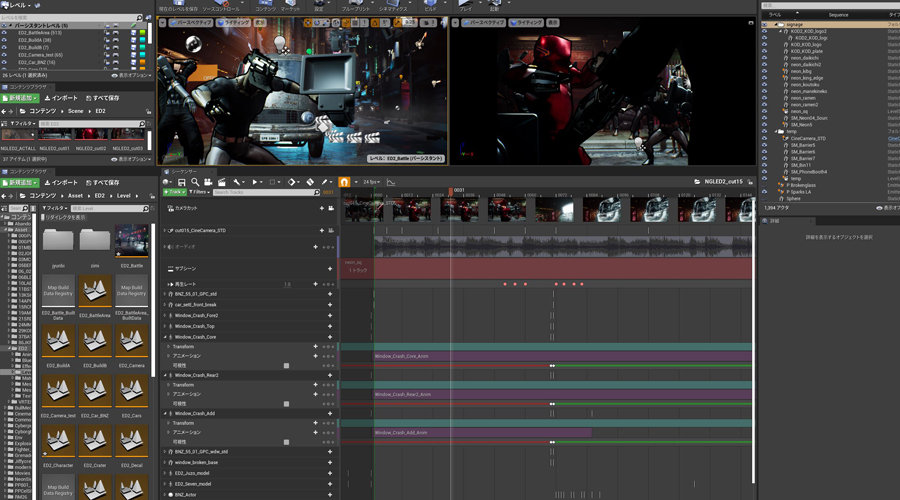Toggle visibility checkbox under Window_Crash_Rear2
900x500 pixels.
(x=286, y=404)
